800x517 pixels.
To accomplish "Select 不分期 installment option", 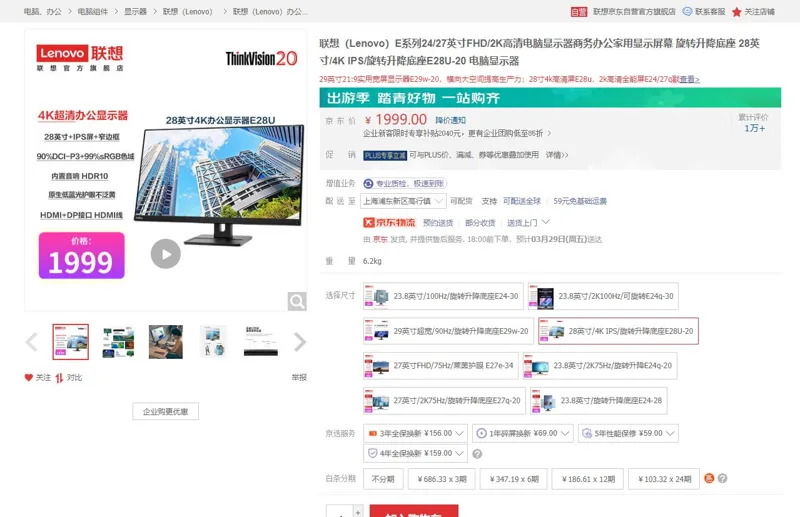I will pyautogui.click(x=383, y=479).
